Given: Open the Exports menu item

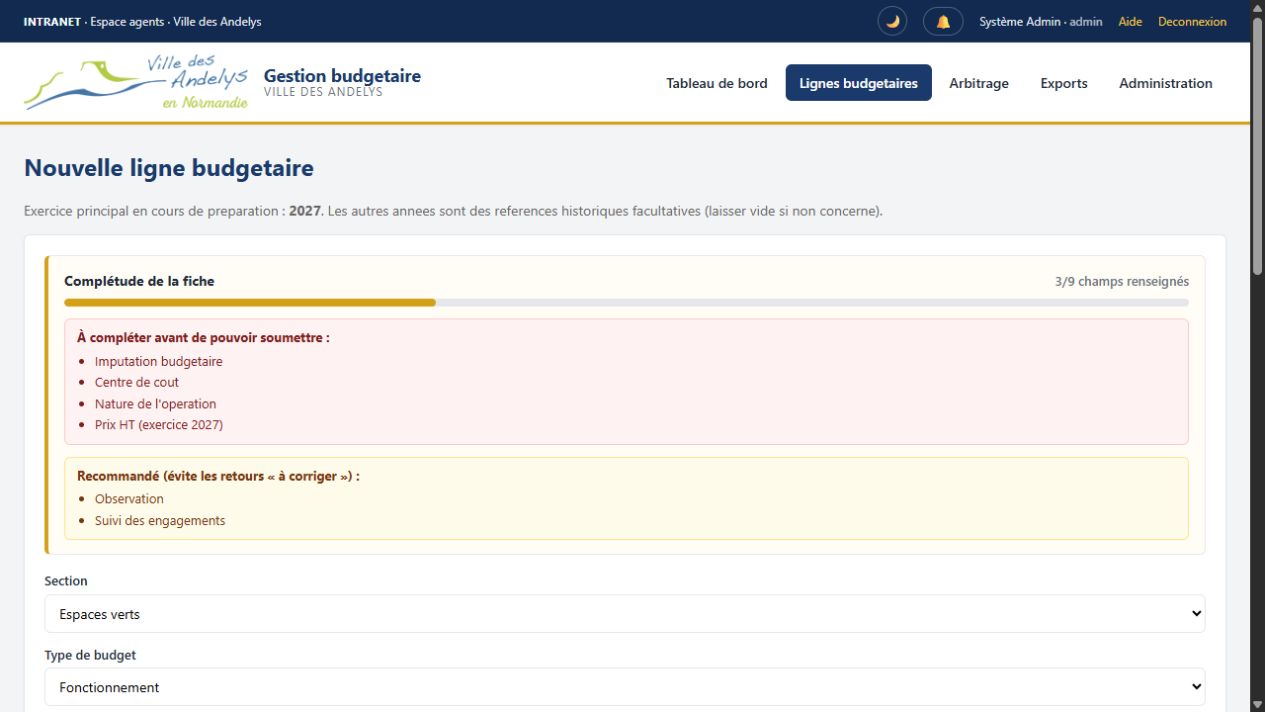Looking at the screenshot, I should coord(1064,83).
